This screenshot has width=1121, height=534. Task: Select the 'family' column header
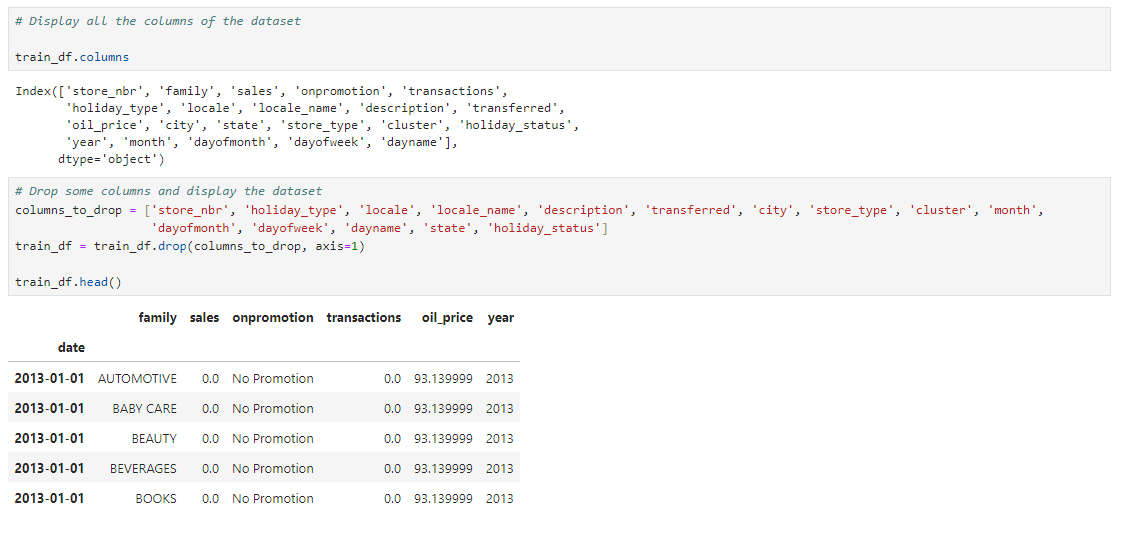[x=157, y=317]
